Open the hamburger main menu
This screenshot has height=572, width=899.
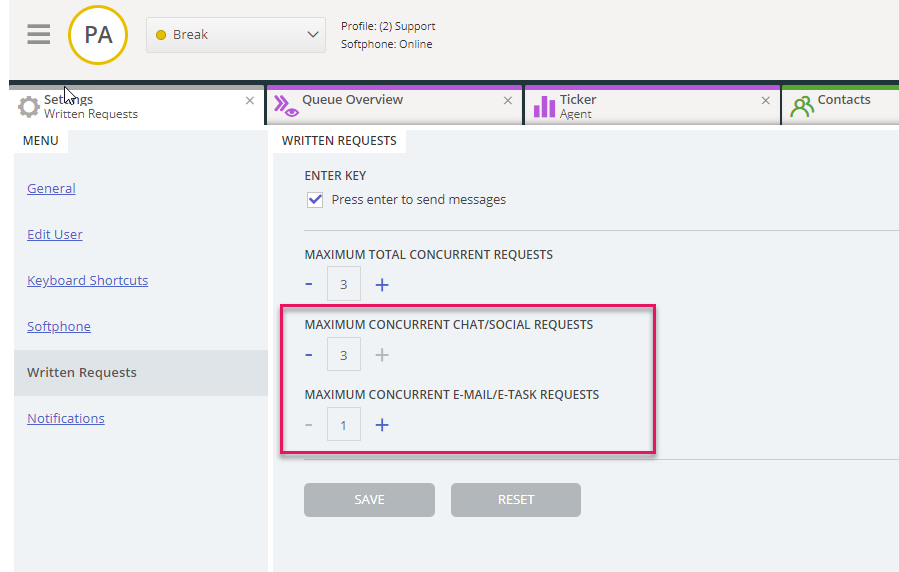pos(38,34)
